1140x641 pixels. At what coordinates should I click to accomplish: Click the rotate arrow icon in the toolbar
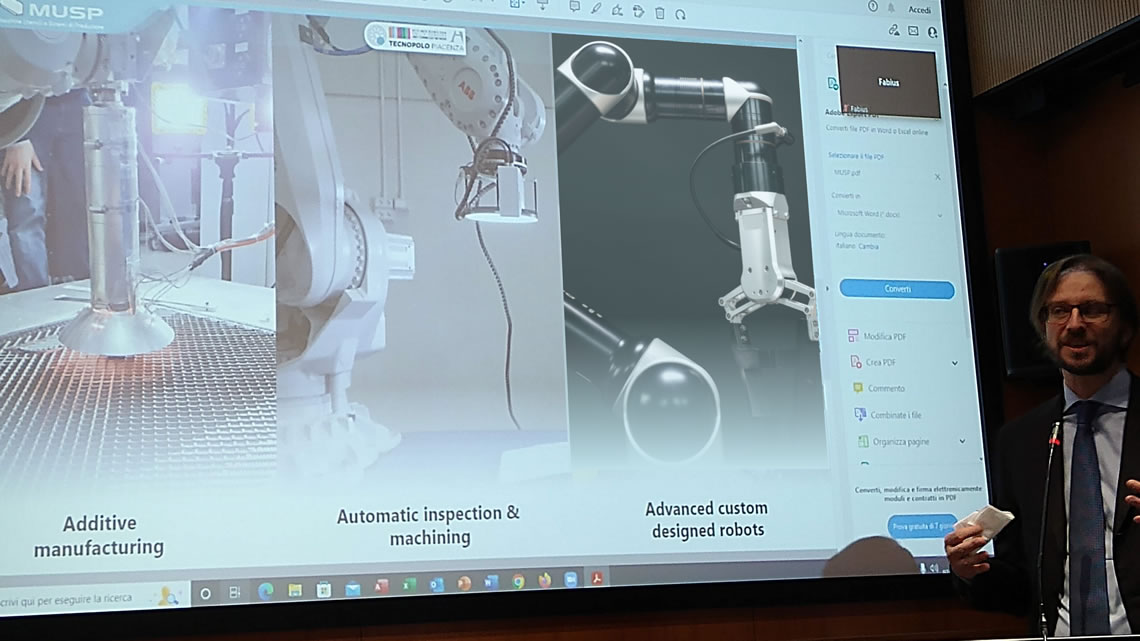click(x=681, y=14)
